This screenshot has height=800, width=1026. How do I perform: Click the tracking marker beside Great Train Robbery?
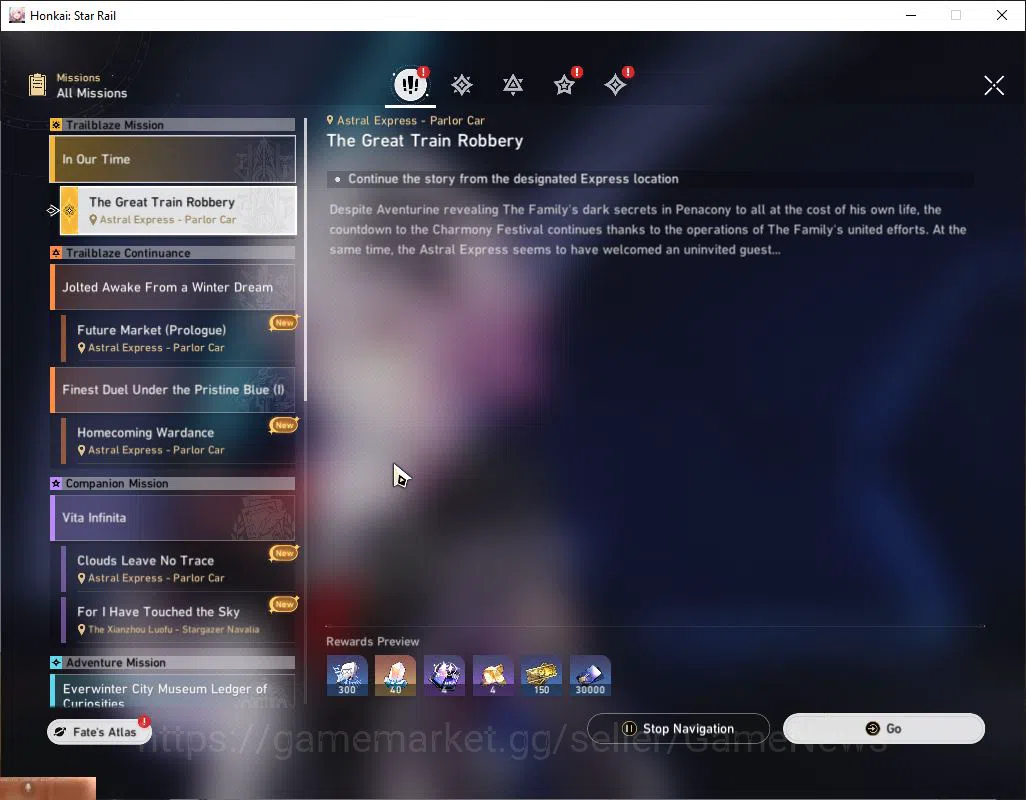tap(53, 211)
